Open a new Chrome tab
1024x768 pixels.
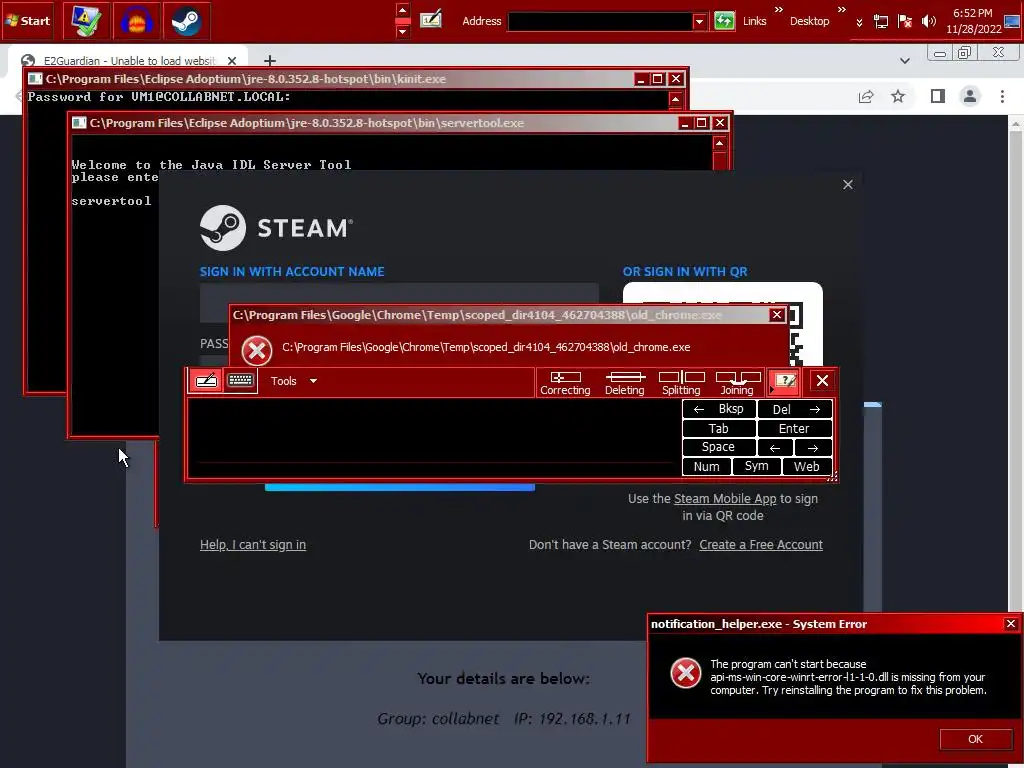click(270, 61)
